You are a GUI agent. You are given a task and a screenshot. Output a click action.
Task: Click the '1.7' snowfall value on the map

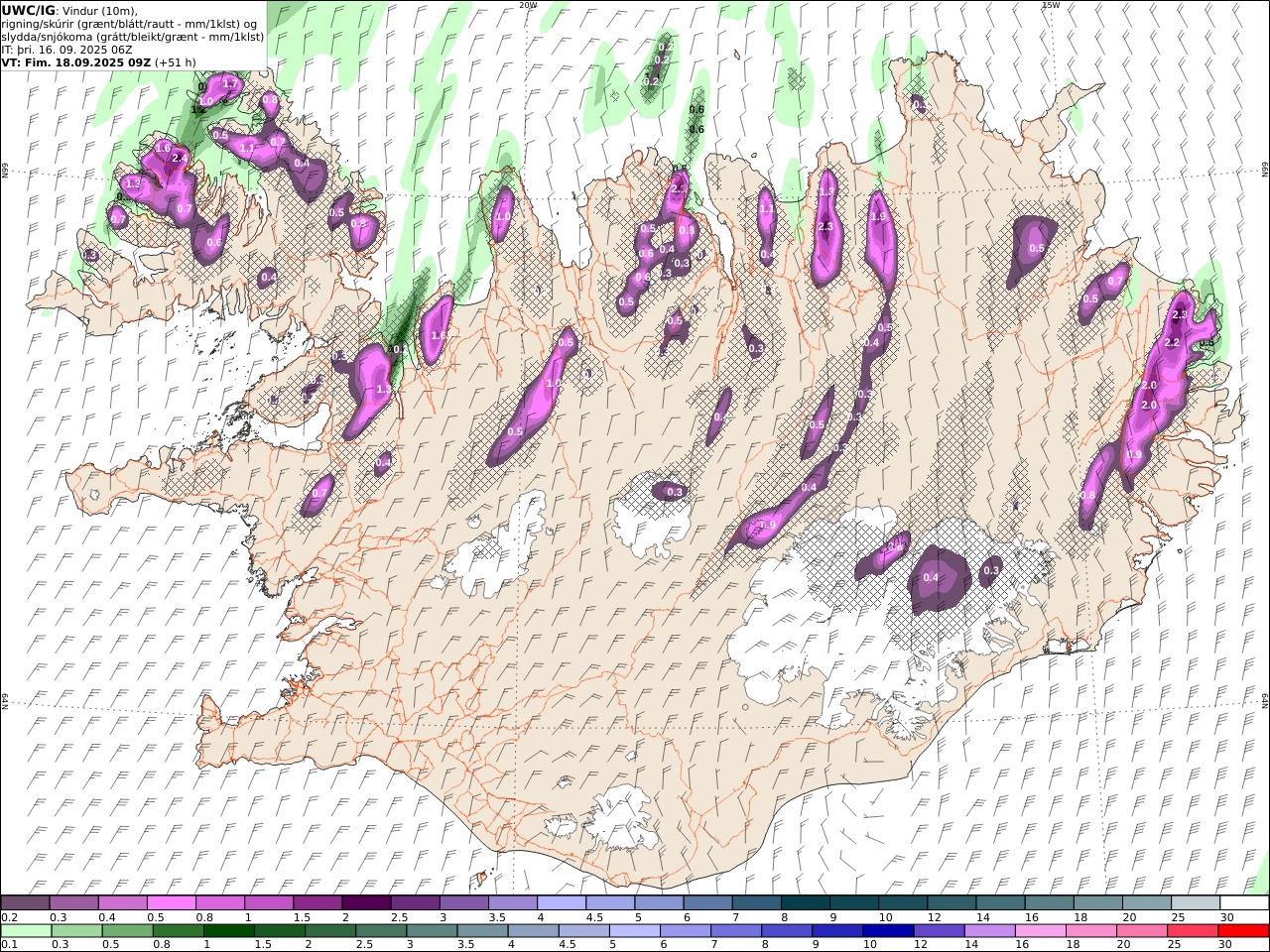coord(230,84)
